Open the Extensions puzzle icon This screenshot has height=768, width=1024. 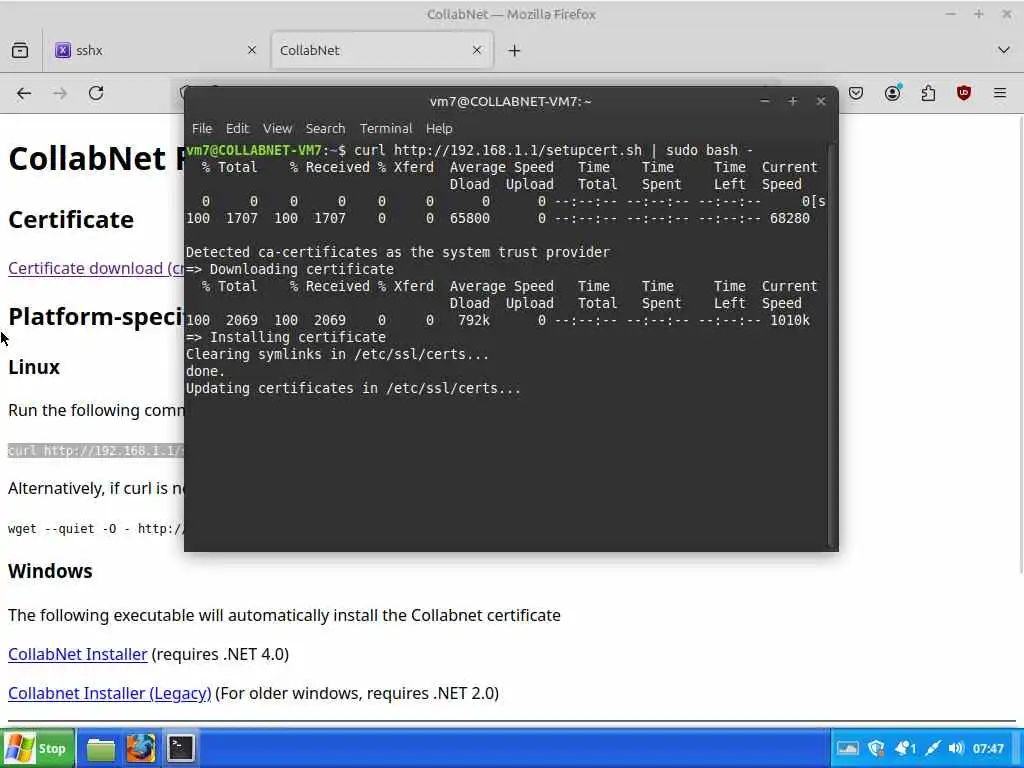click(928, 93)
